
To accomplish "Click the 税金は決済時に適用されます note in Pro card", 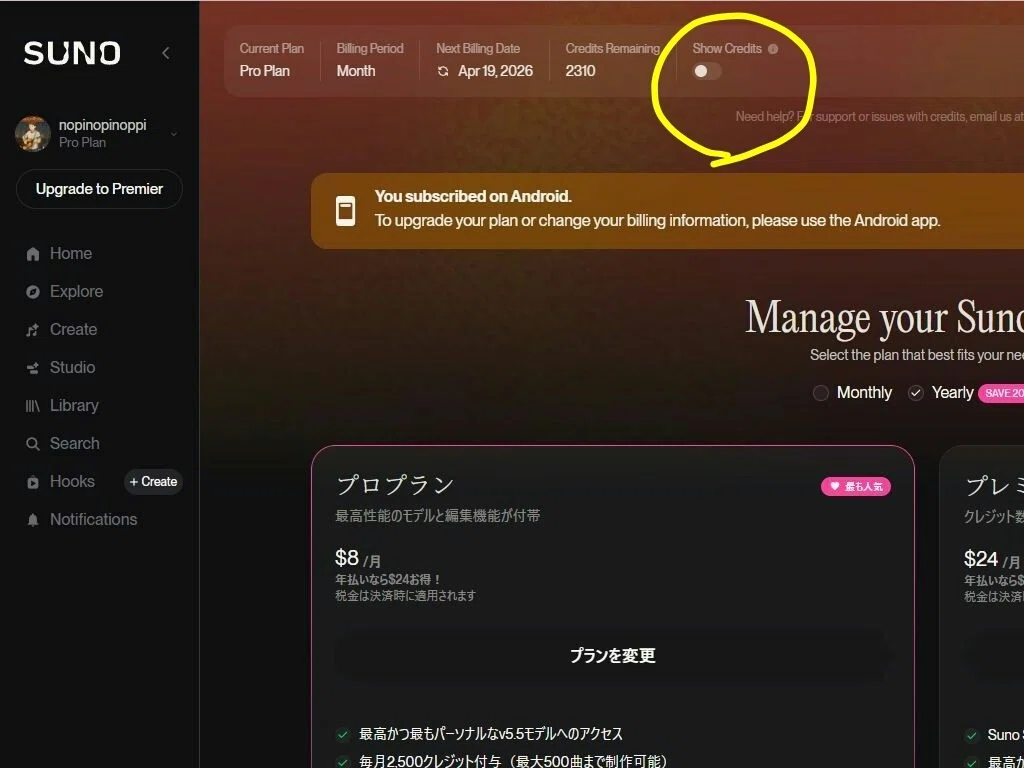I will (406, 596).
